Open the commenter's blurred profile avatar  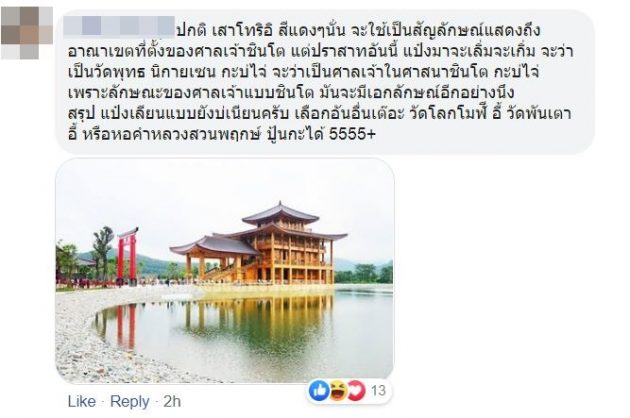27,33
